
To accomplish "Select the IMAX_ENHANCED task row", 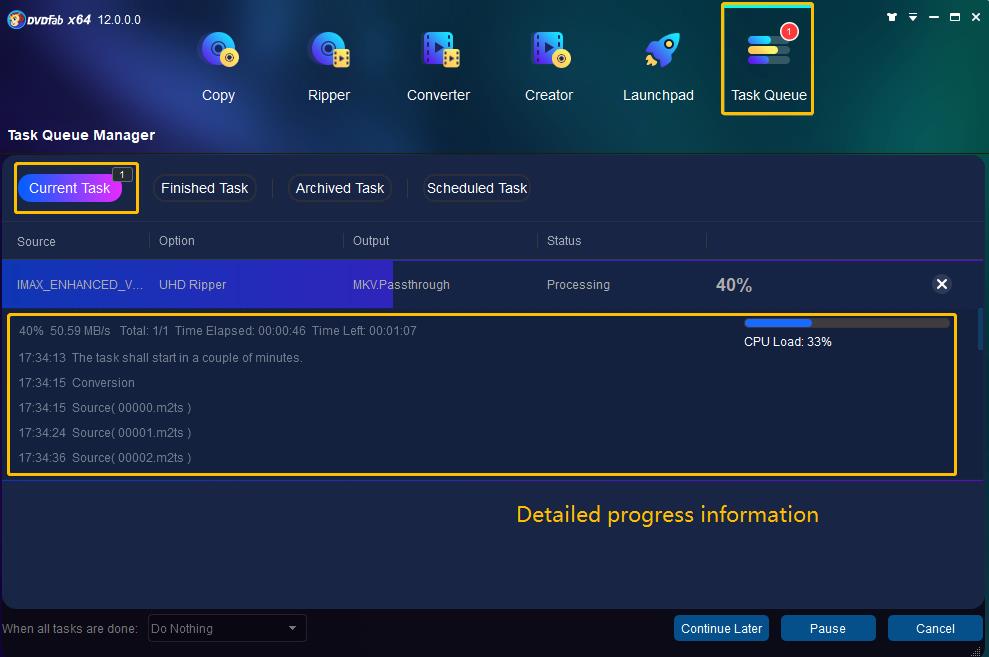I will [80, 285].
